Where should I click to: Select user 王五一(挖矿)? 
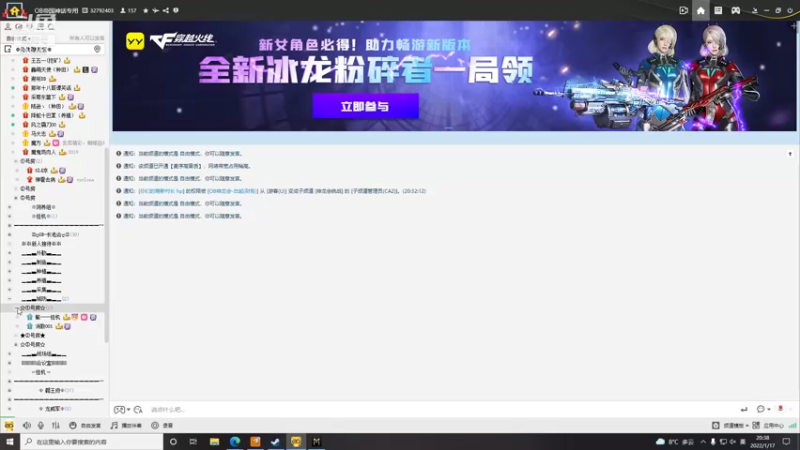pos(46,60)
